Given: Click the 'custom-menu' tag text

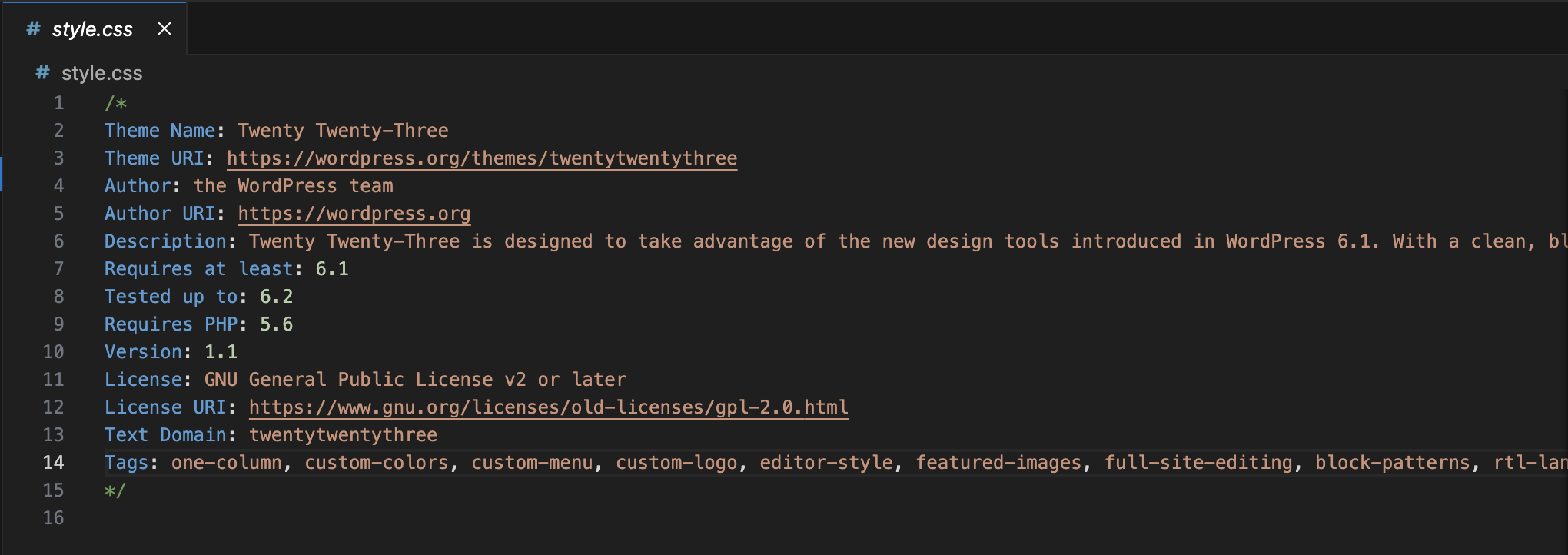Looking at the screenshot, I should [x=532, y=463].
